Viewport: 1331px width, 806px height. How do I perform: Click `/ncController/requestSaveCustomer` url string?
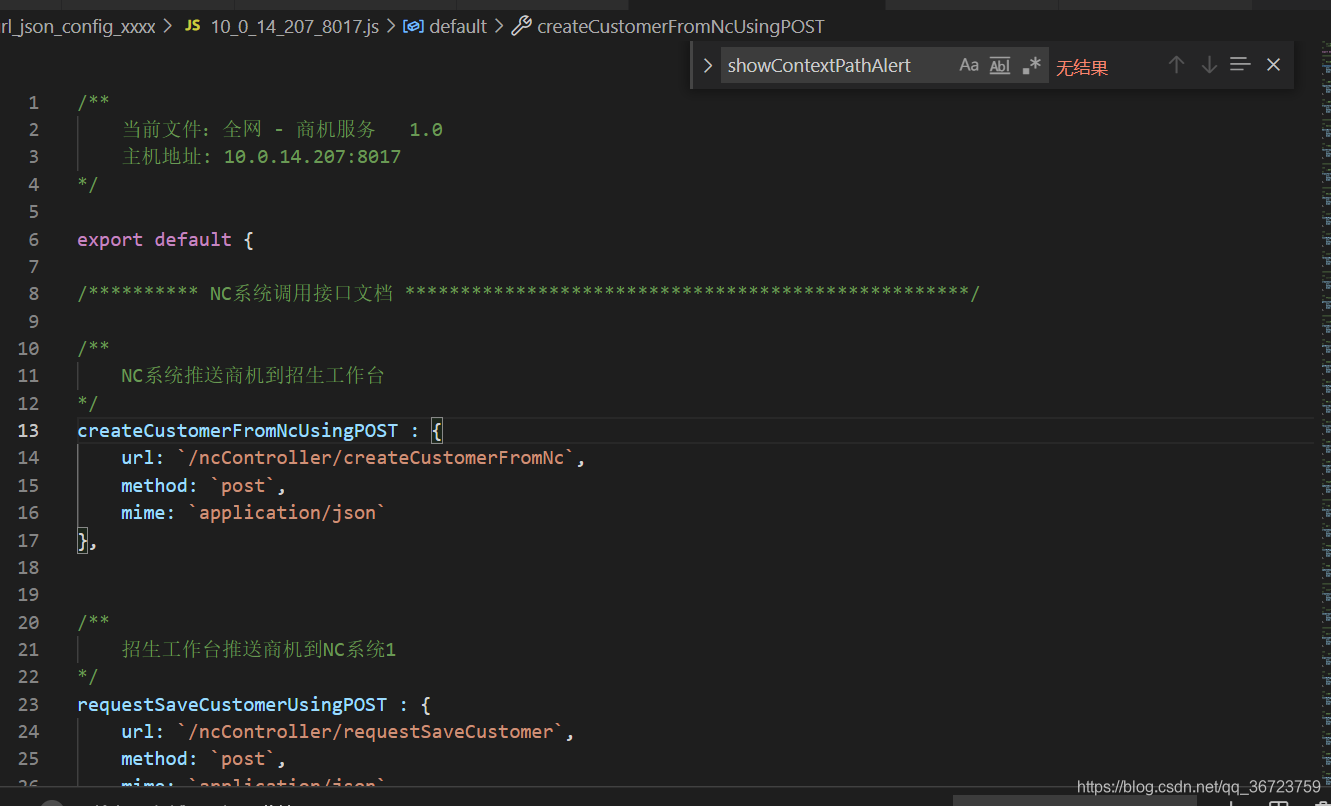(370, 731)
